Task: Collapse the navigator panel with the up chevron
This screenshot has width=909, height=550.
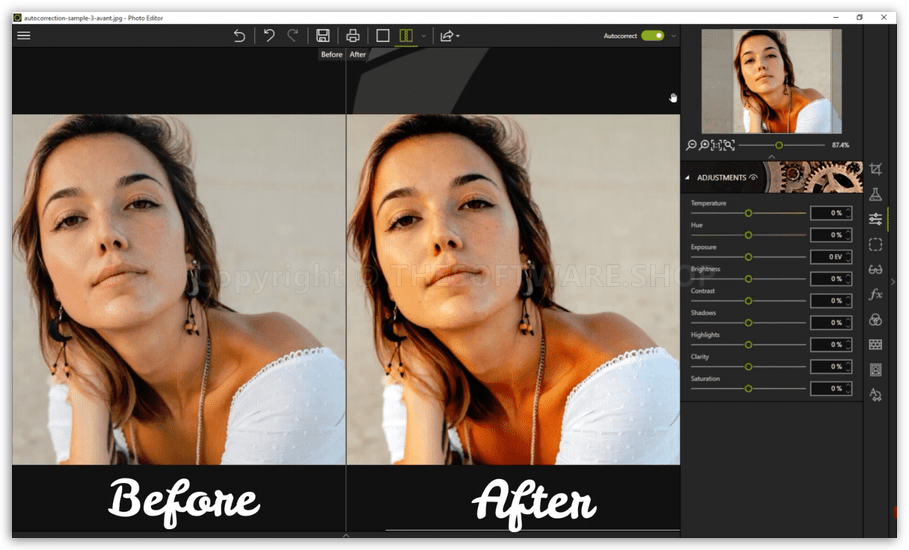Action: (771, 157)
